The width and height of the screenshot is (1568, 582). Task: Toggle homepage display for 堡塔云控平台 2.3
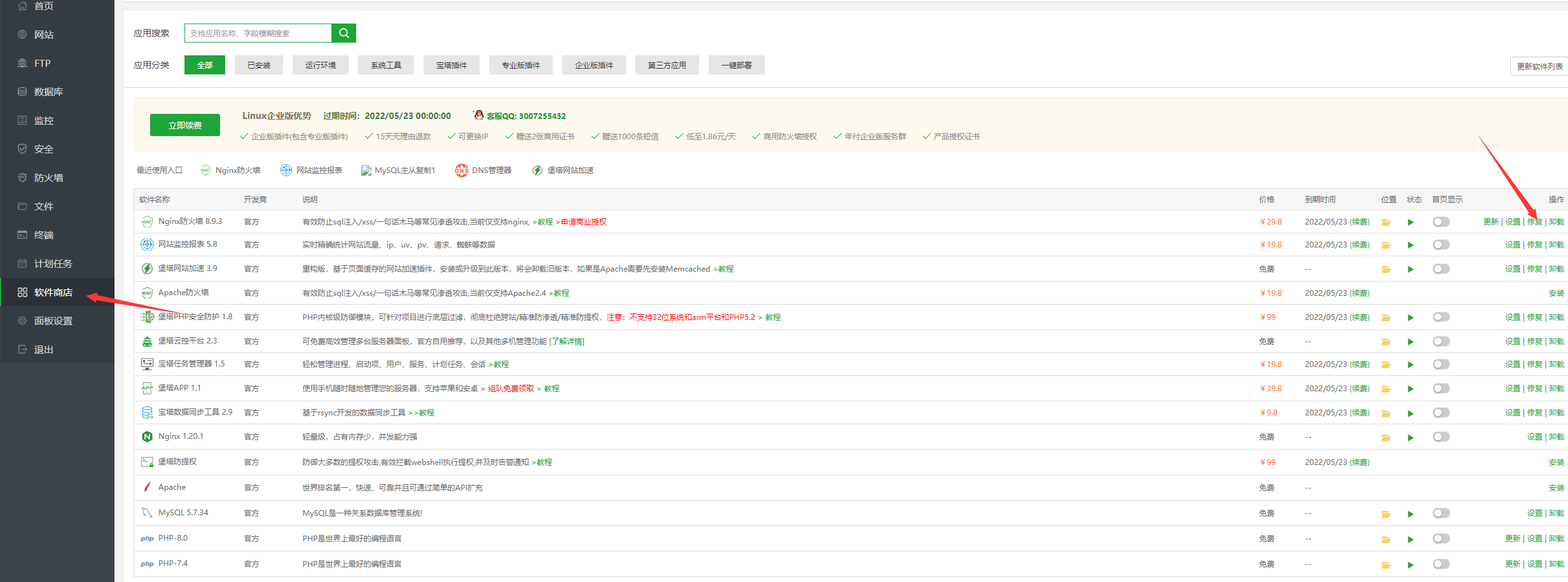(1441, 342)
